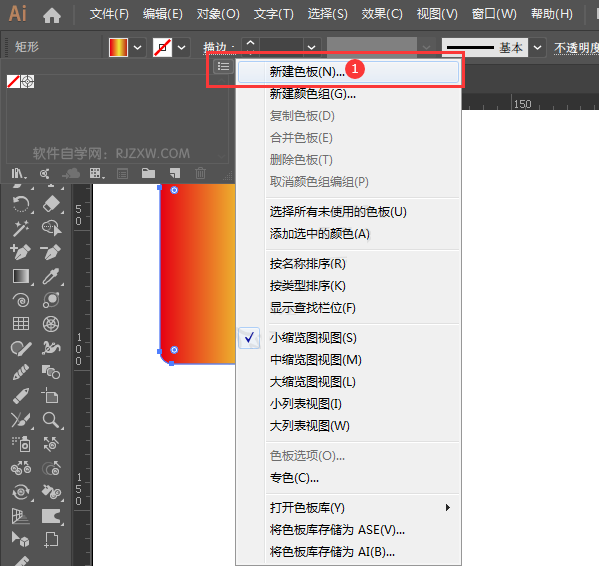The width and height of the screenshot is (599, 566).
Task: Choose 按类型排序(K)
Action: click(x=348, y=286)
